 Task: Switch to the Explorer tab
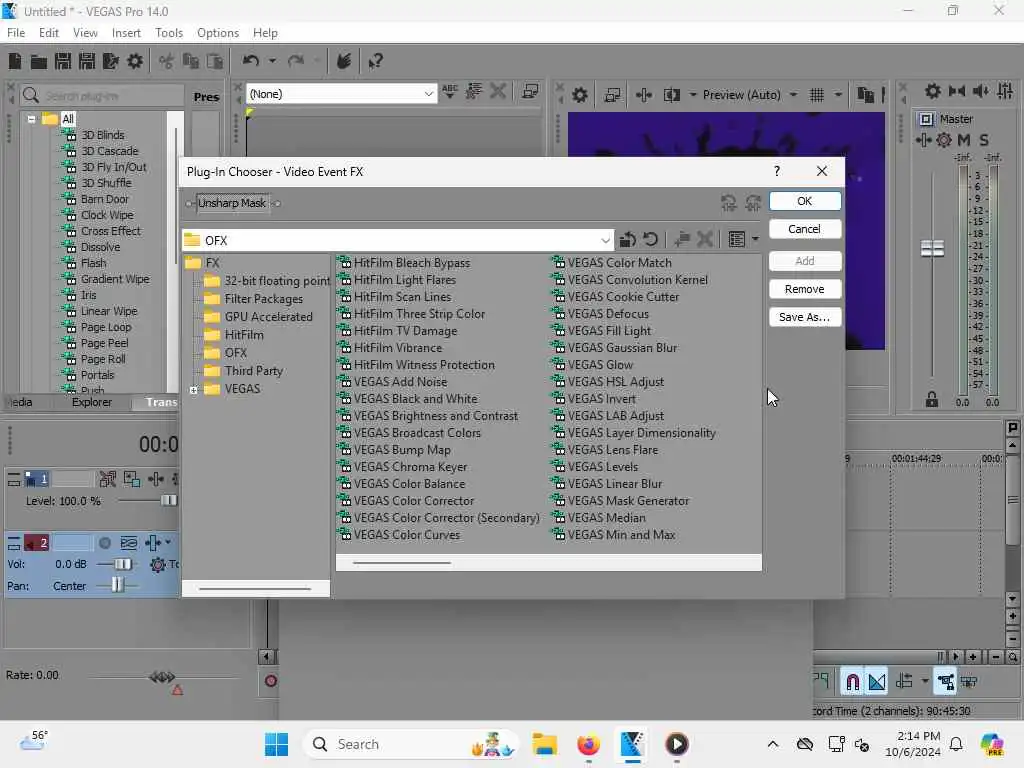tap(91, 402)
